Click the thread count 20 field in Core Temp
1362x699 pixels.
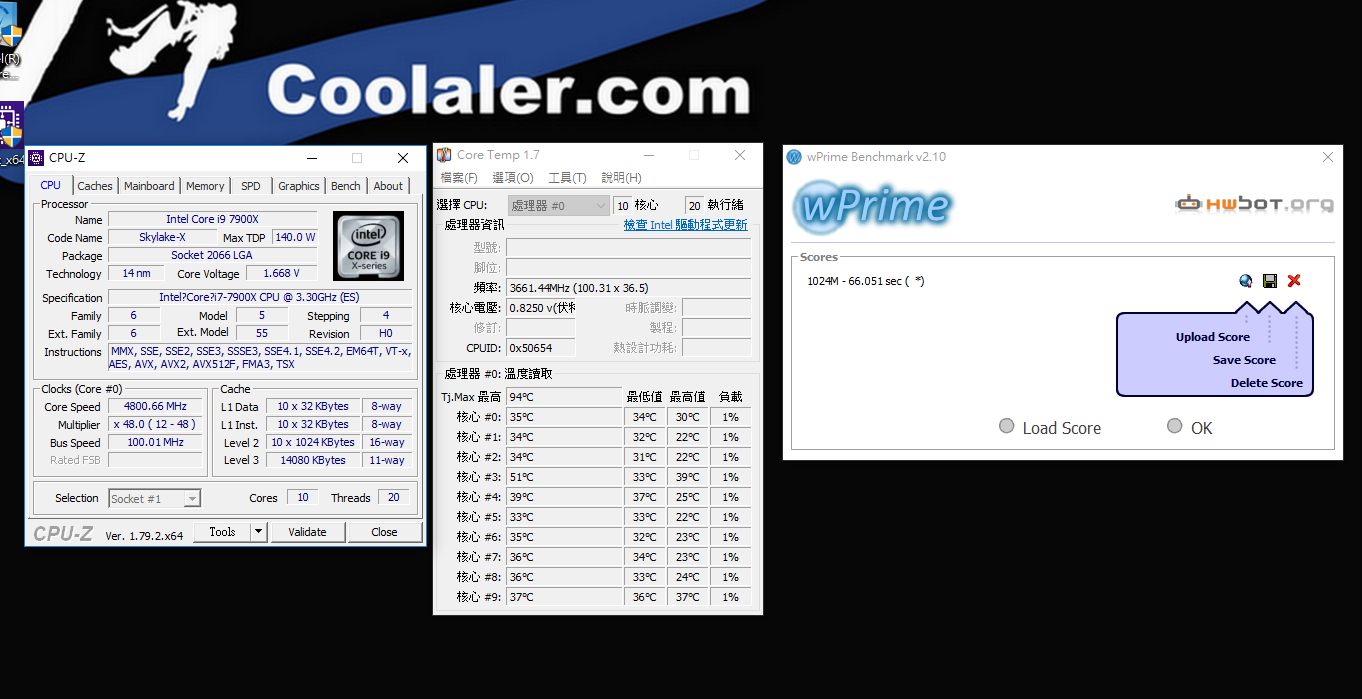pos(694,206)
